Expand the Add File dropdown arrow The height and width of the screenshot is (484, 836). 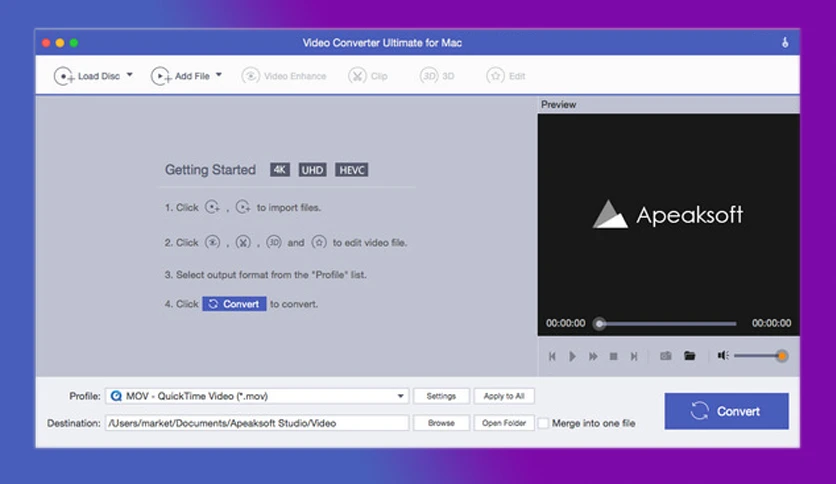219,75
